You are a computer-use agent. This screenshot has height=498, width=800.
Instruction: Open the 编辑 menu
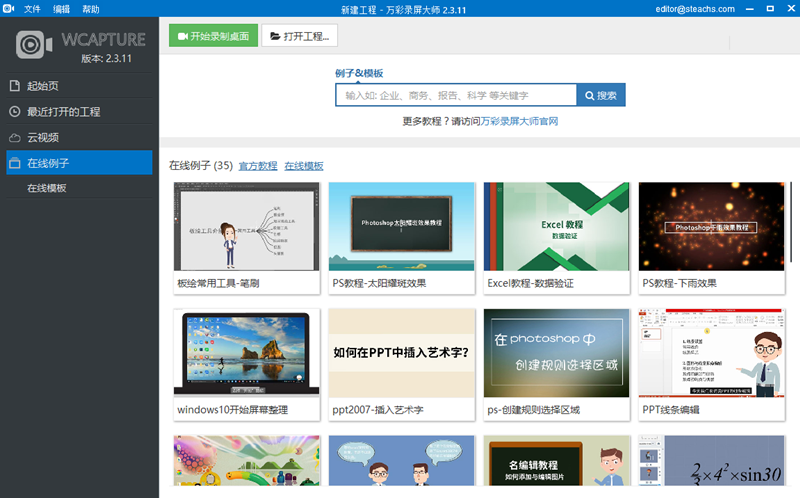[62, 9]
